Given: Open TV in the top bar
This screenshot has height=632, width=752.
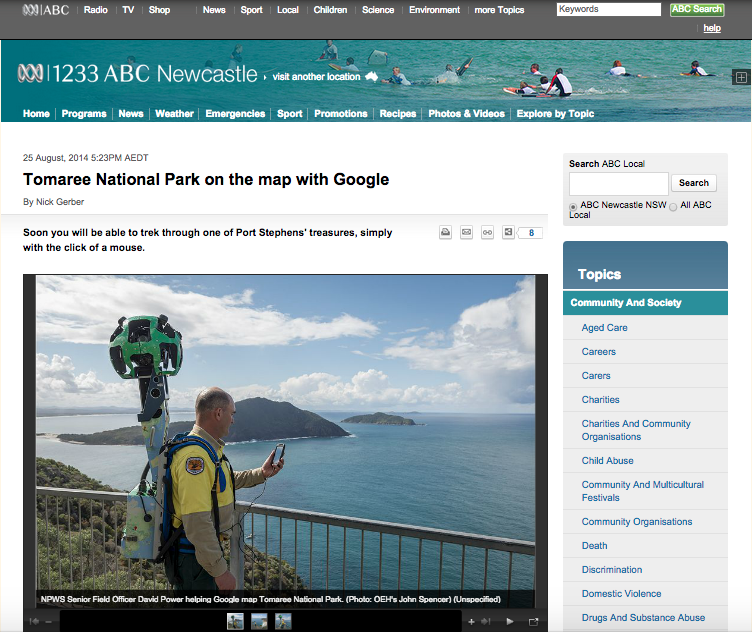Looking at the screenshot, I should tap(128, 10).
